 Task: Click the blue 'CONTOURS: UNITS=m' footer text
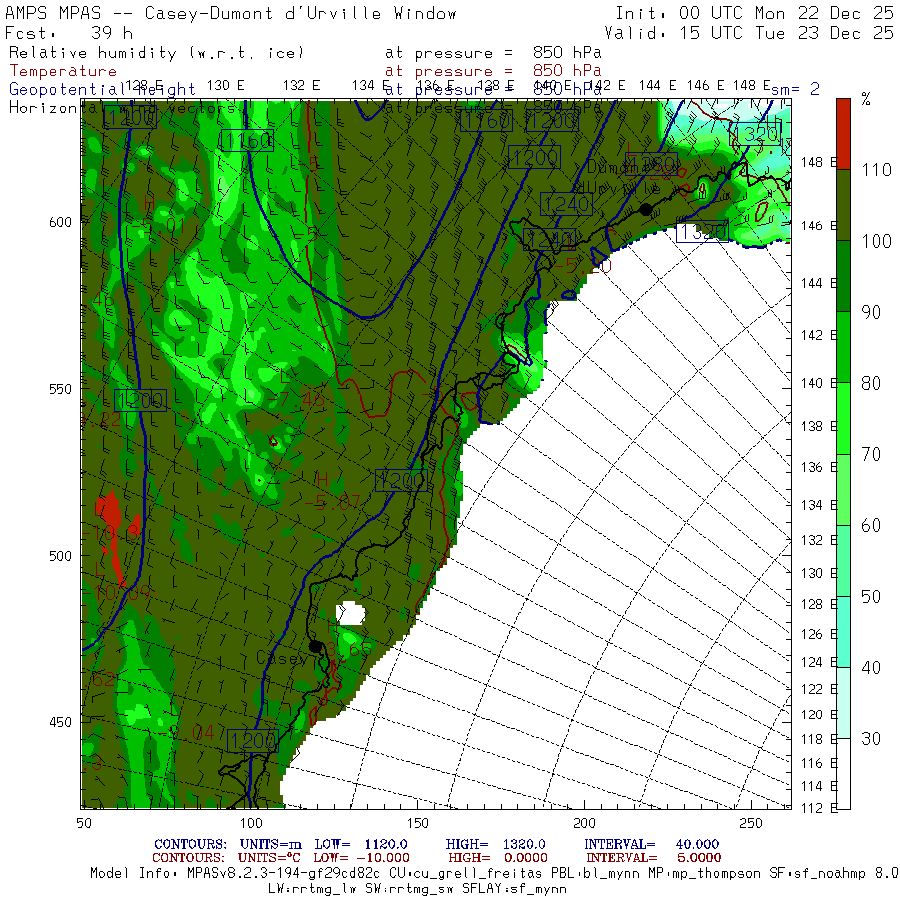(228, 844)
